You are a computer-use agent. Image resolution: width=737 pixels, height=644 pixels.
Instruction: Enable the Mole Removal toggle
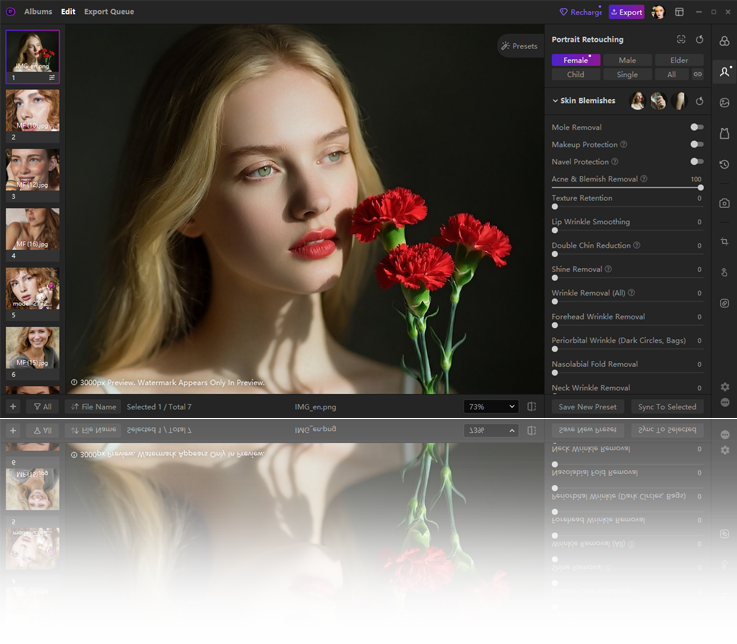coord(697,127)
